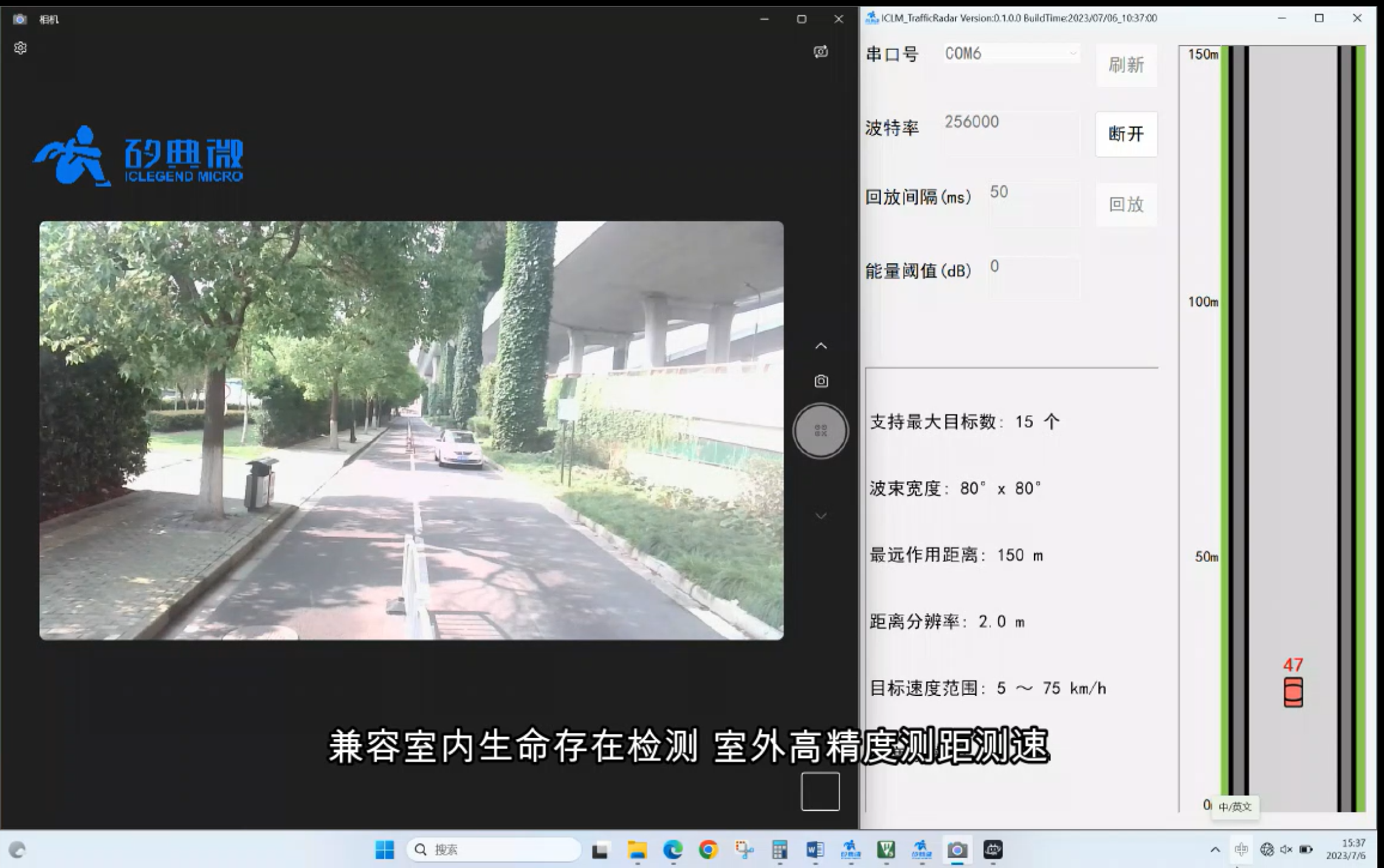Switch to Camera app taskbar icon
The image size is (1384, 868).
click(x=957, y=850)
